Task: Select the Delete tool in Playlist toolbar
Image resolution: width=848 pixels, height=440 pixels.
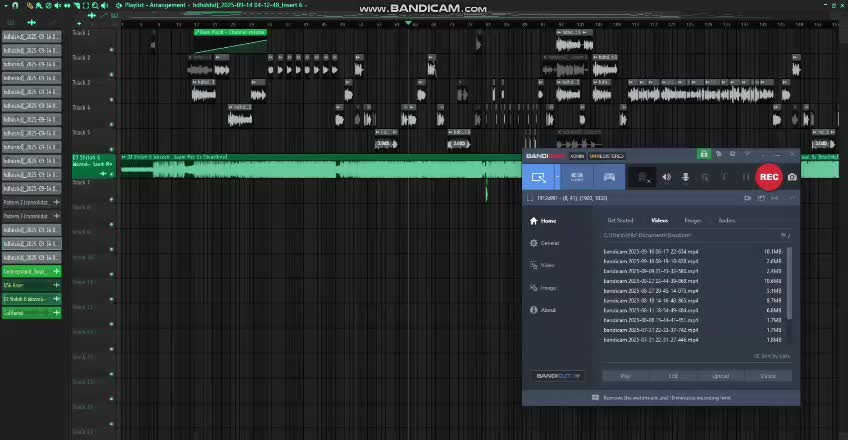Action: point(49,5)
